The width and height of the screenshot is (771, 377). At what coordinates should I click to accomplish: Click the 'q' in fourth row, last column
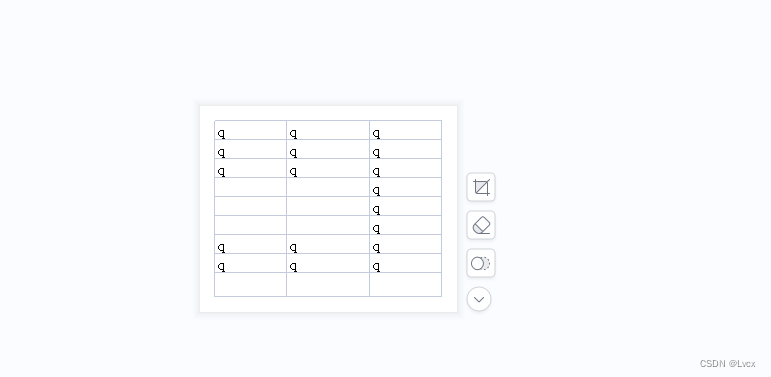point(377,191)
